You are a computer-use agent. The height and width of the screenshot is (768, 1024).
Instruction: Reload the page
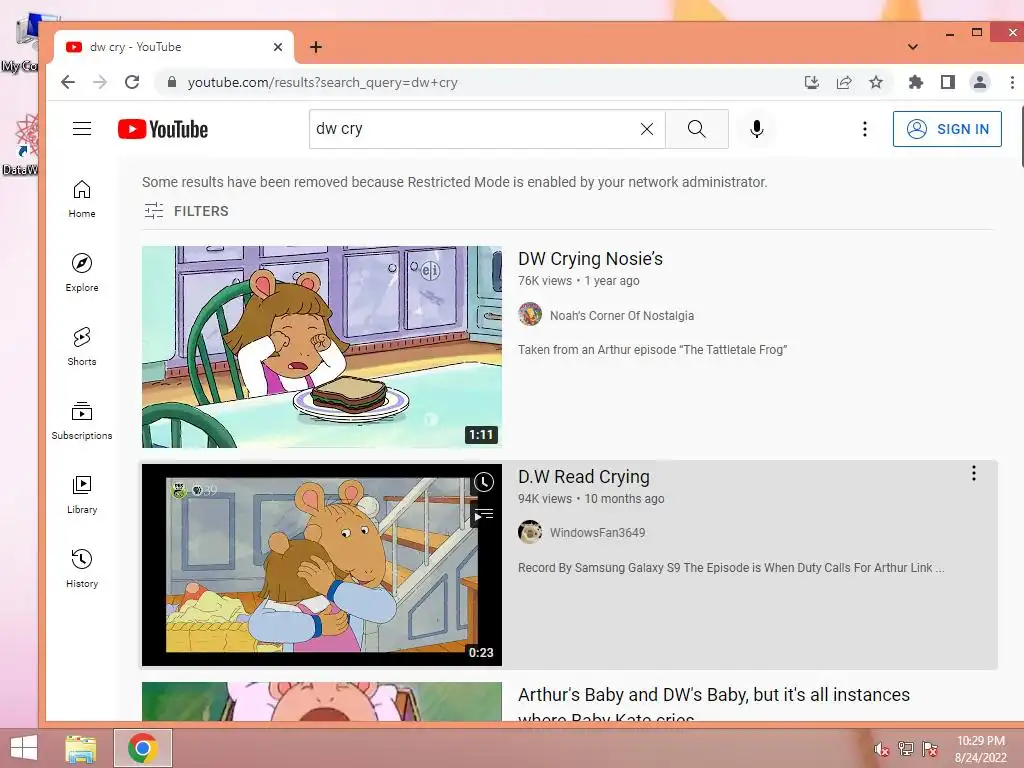point(132,82)
